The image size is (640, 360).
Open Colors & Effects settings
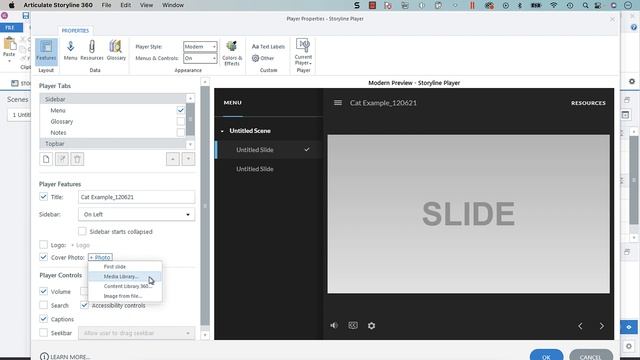tap(232, 53)
